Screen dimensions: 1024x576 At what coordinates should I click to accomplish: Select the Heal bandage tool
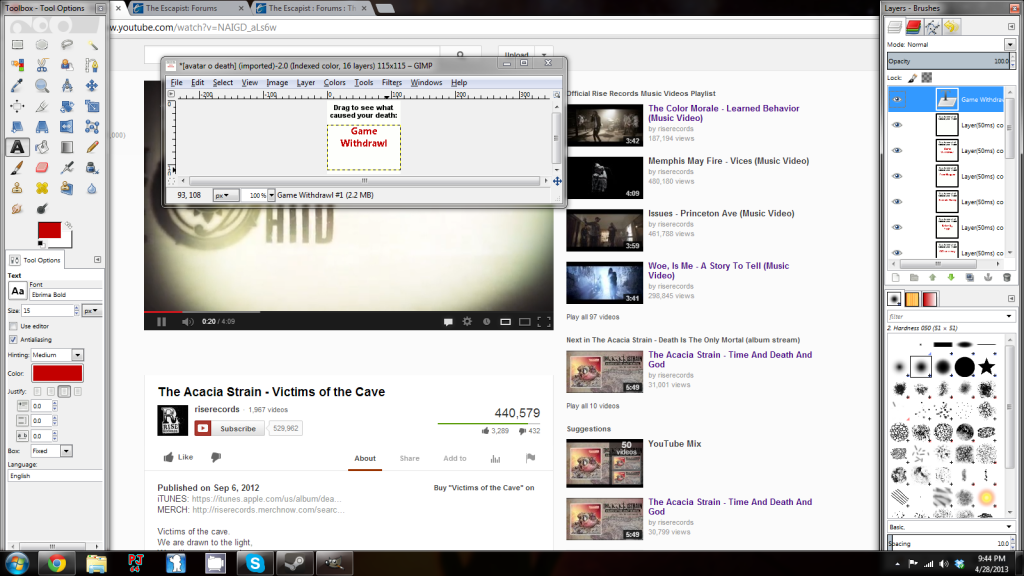(42, 188)
